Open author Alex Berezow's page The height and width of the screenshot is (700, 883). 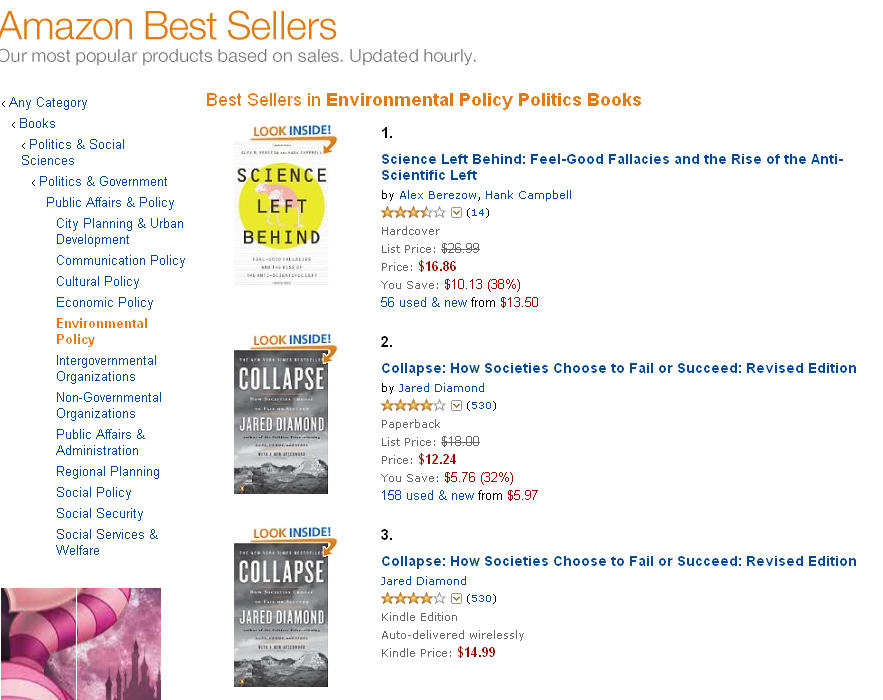(438, 195)
